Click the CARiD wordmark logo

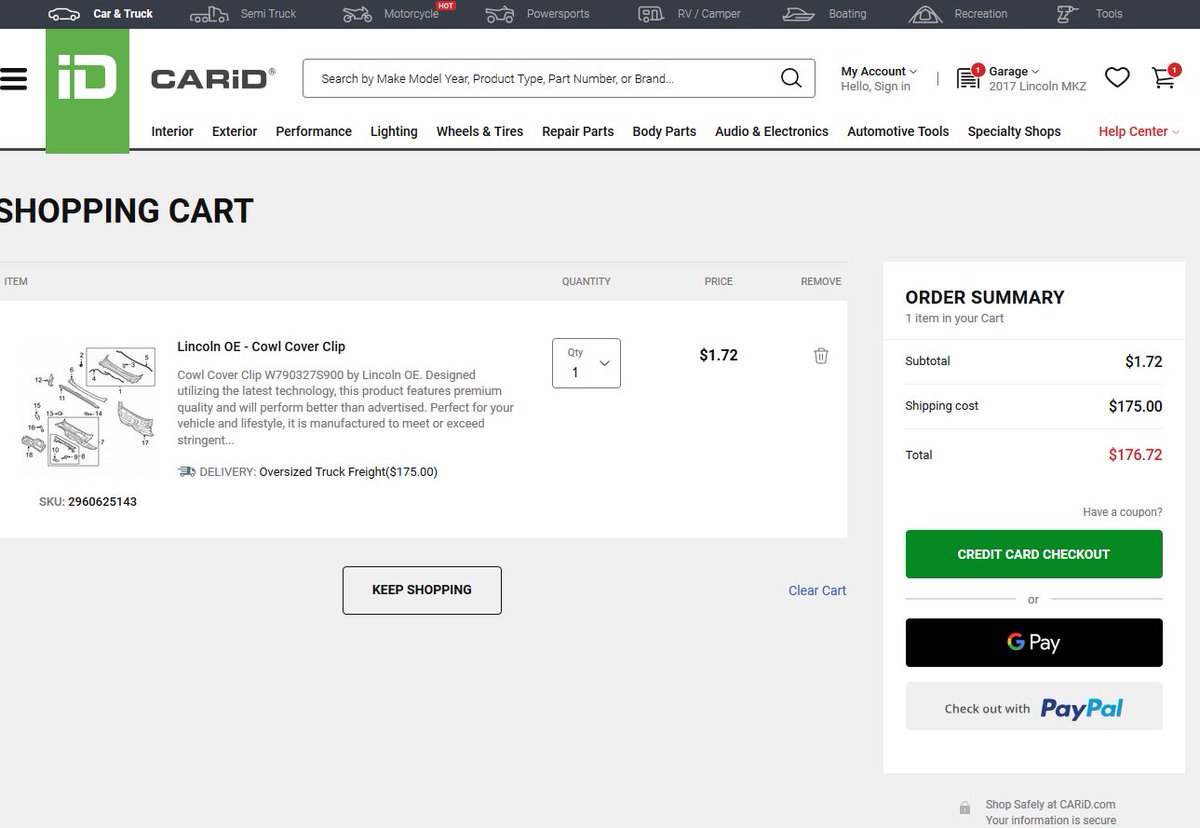(212, 79)
